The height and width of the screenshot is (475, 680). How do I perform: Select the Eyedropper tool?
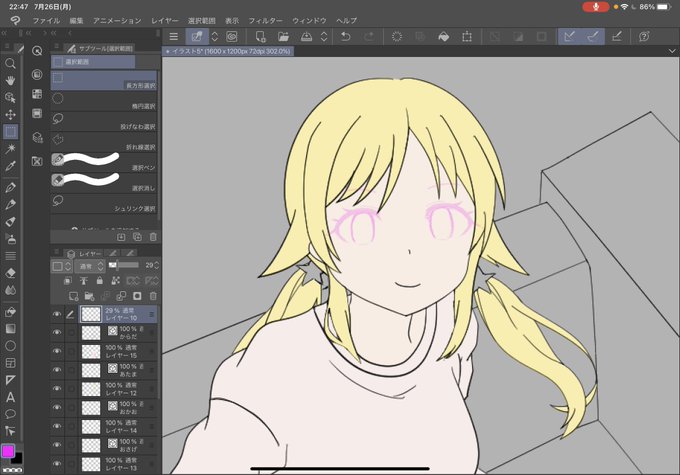tap(10, 166)
